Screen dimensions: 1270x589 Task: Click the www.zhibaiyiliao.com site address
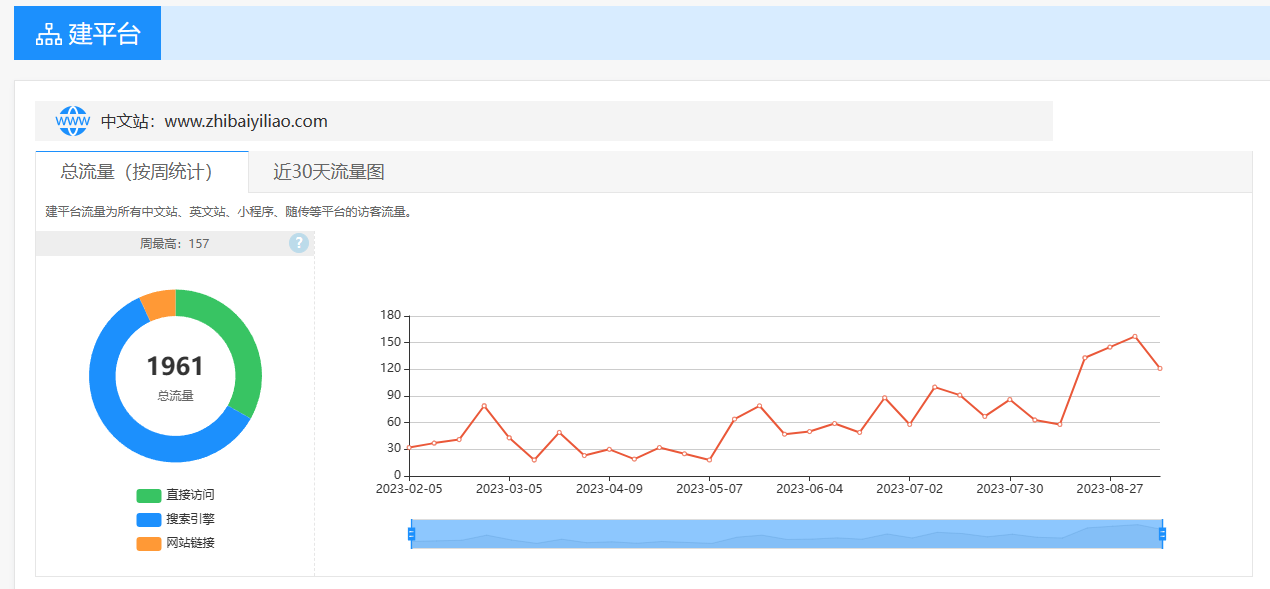point(246,121)
